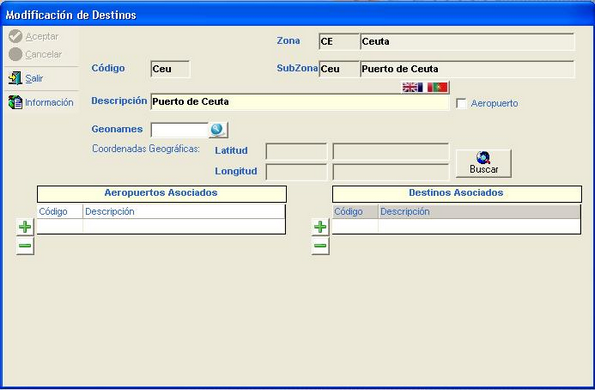The height and width of the screenshot is (390, 595).
Task: Click the Zona label
Action: click(x=288, y=41)
